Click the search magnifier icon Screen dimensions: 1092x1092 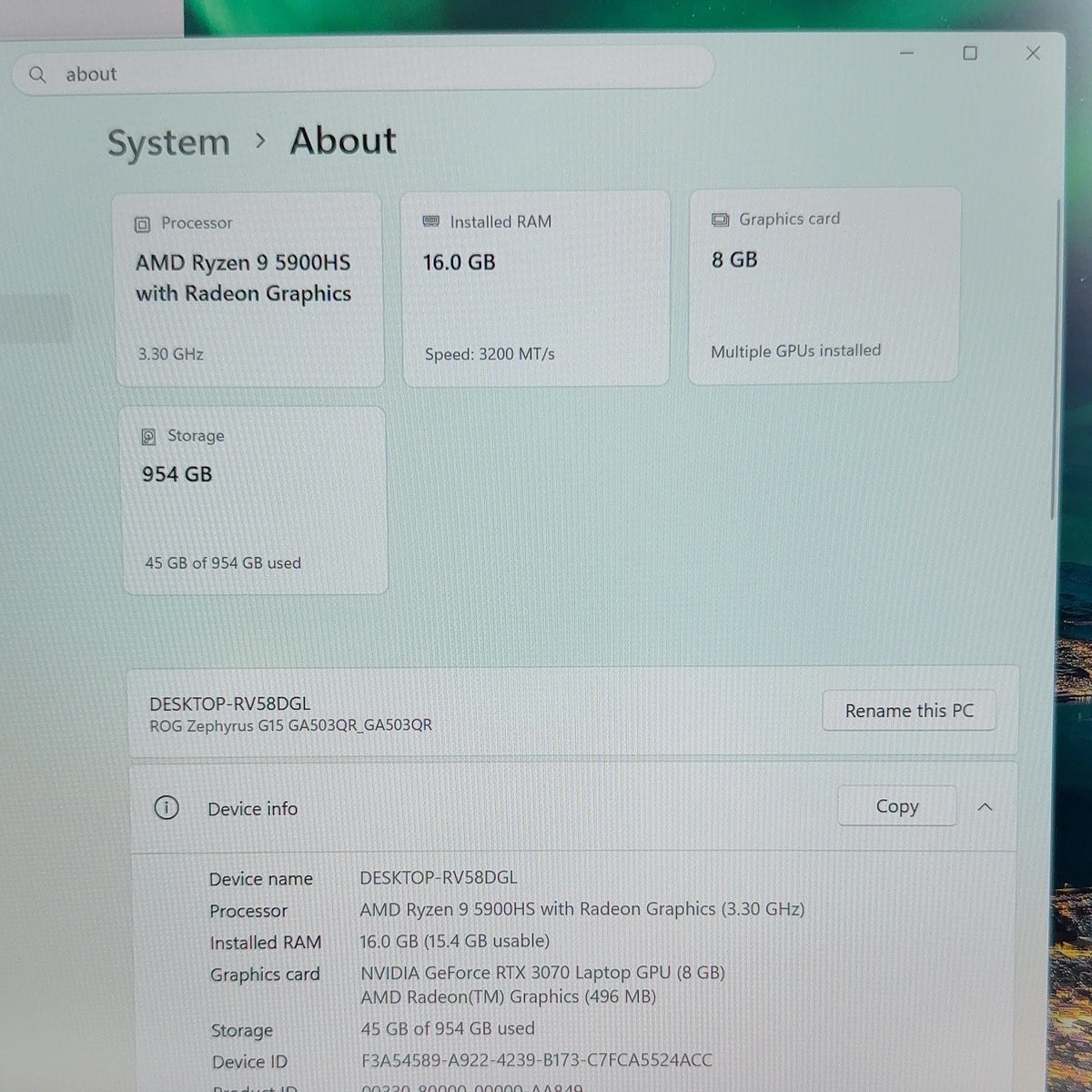[37, 75]
